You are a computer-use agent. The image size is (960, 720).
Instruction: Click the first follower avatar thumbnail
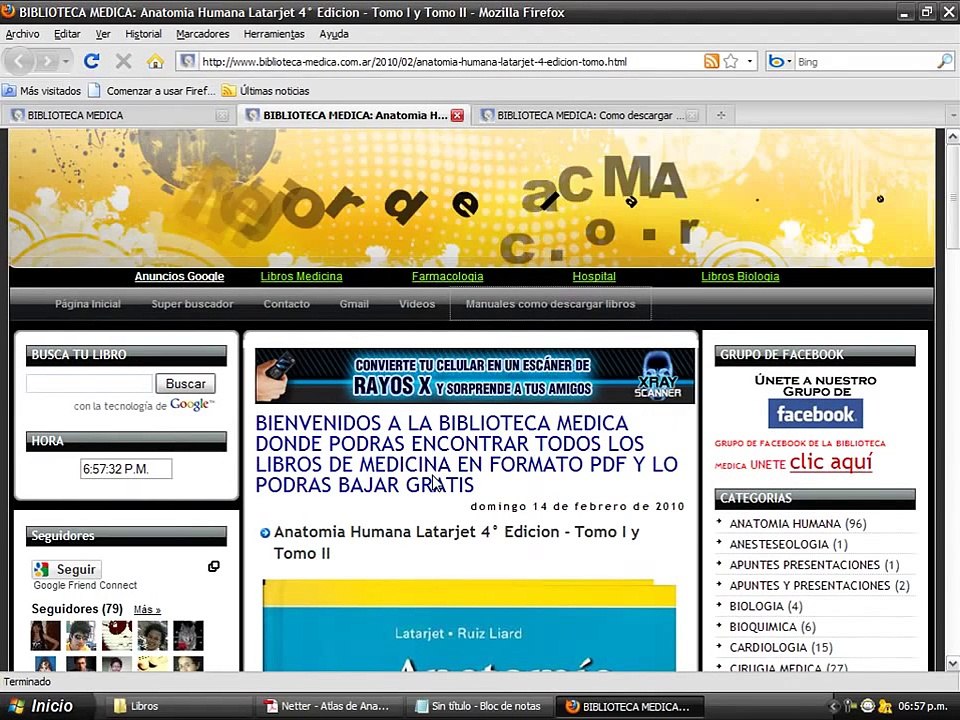45,636
